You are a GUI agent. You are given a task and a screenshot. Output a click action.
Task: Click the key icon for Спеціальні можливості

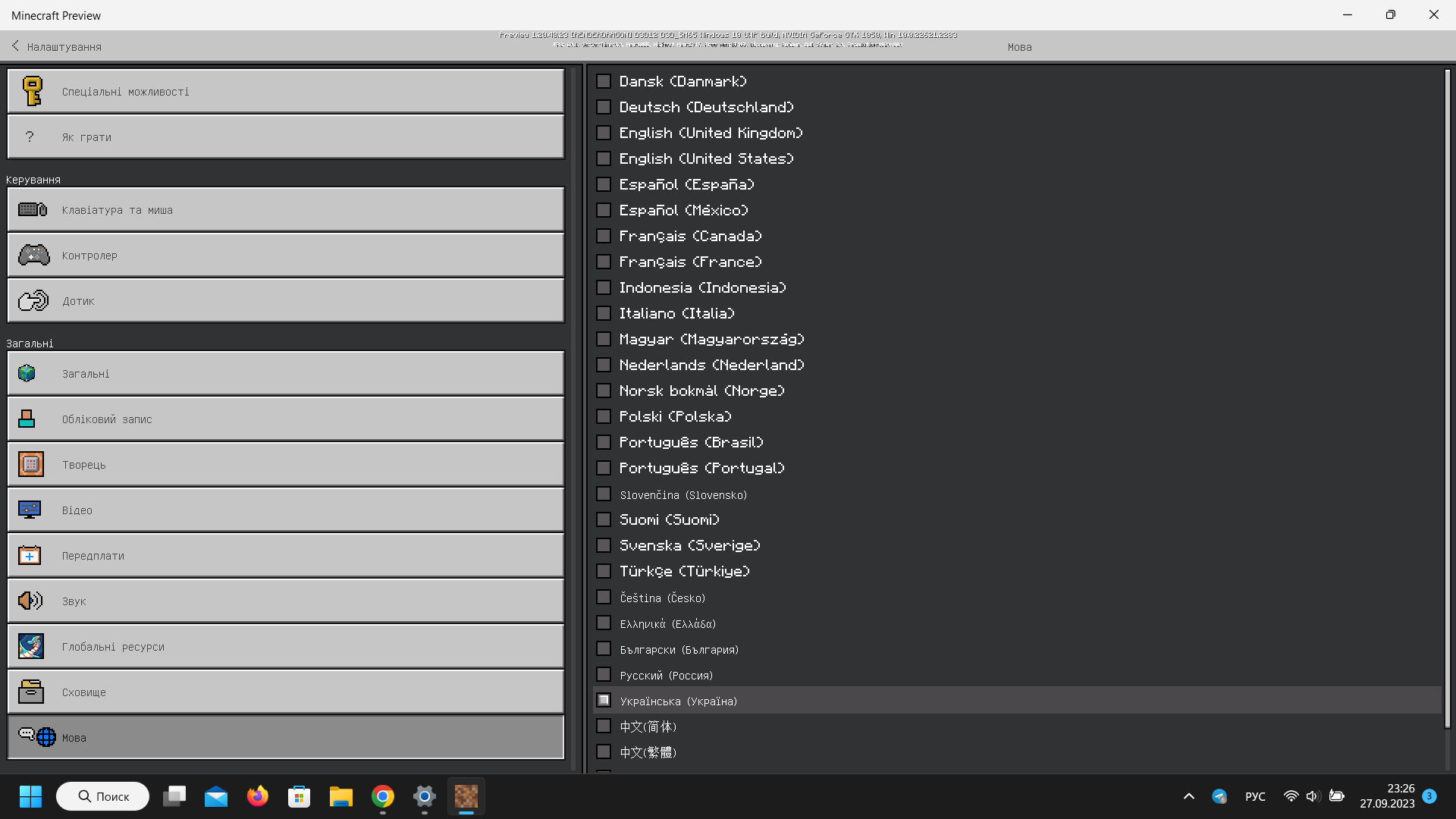pyautogui.click(x=32, y=91)
